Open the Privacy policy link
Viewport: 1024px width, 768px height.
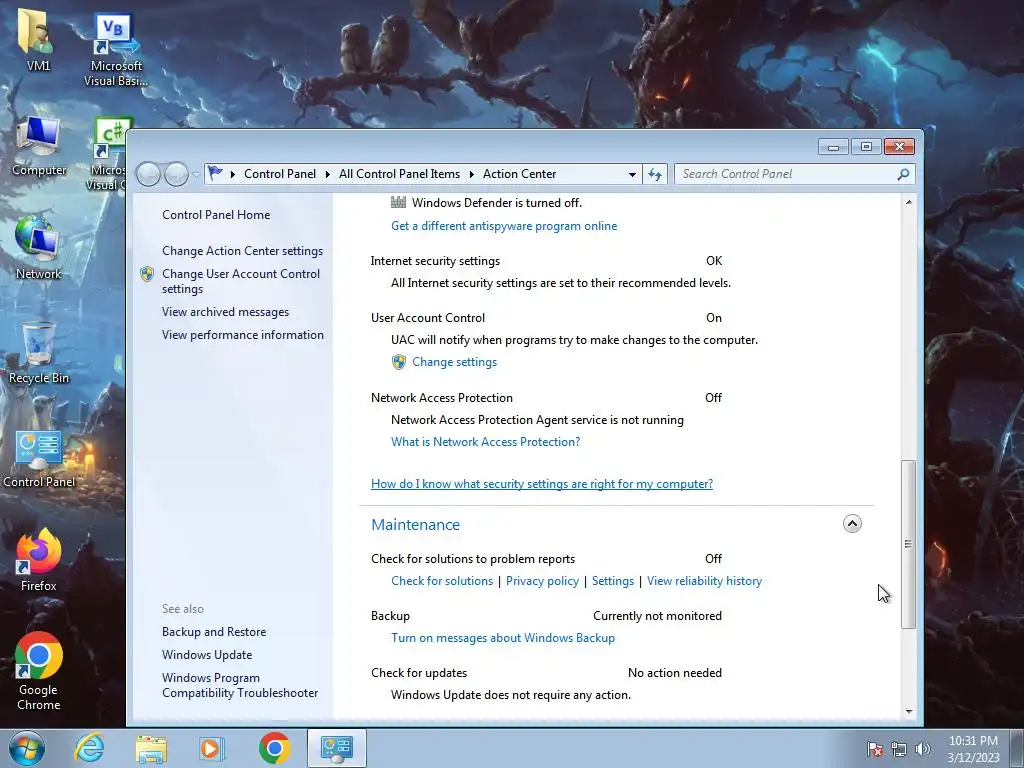point(542,581)
